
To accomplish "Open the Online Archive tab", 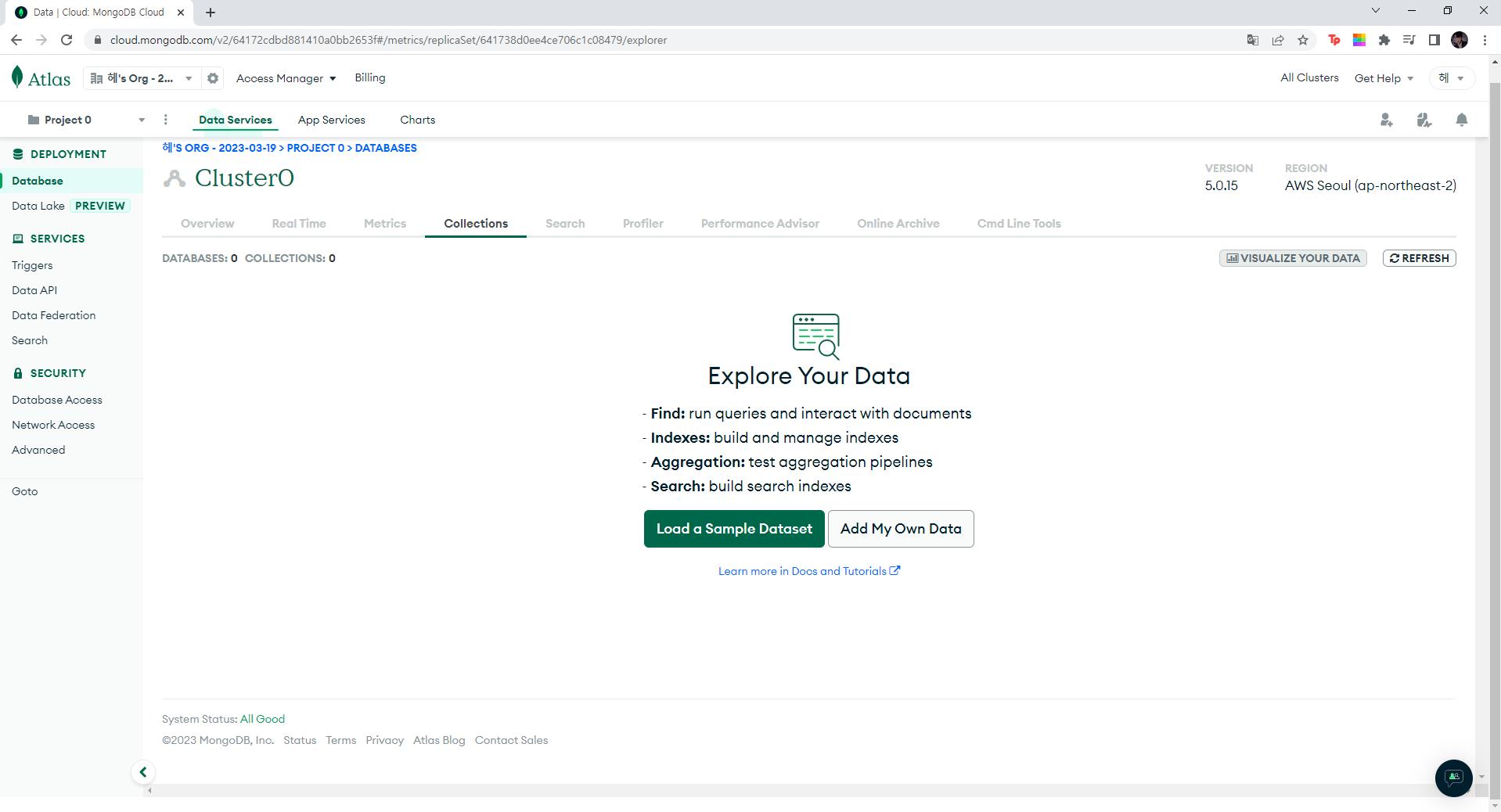I will [x=898, y=224].
